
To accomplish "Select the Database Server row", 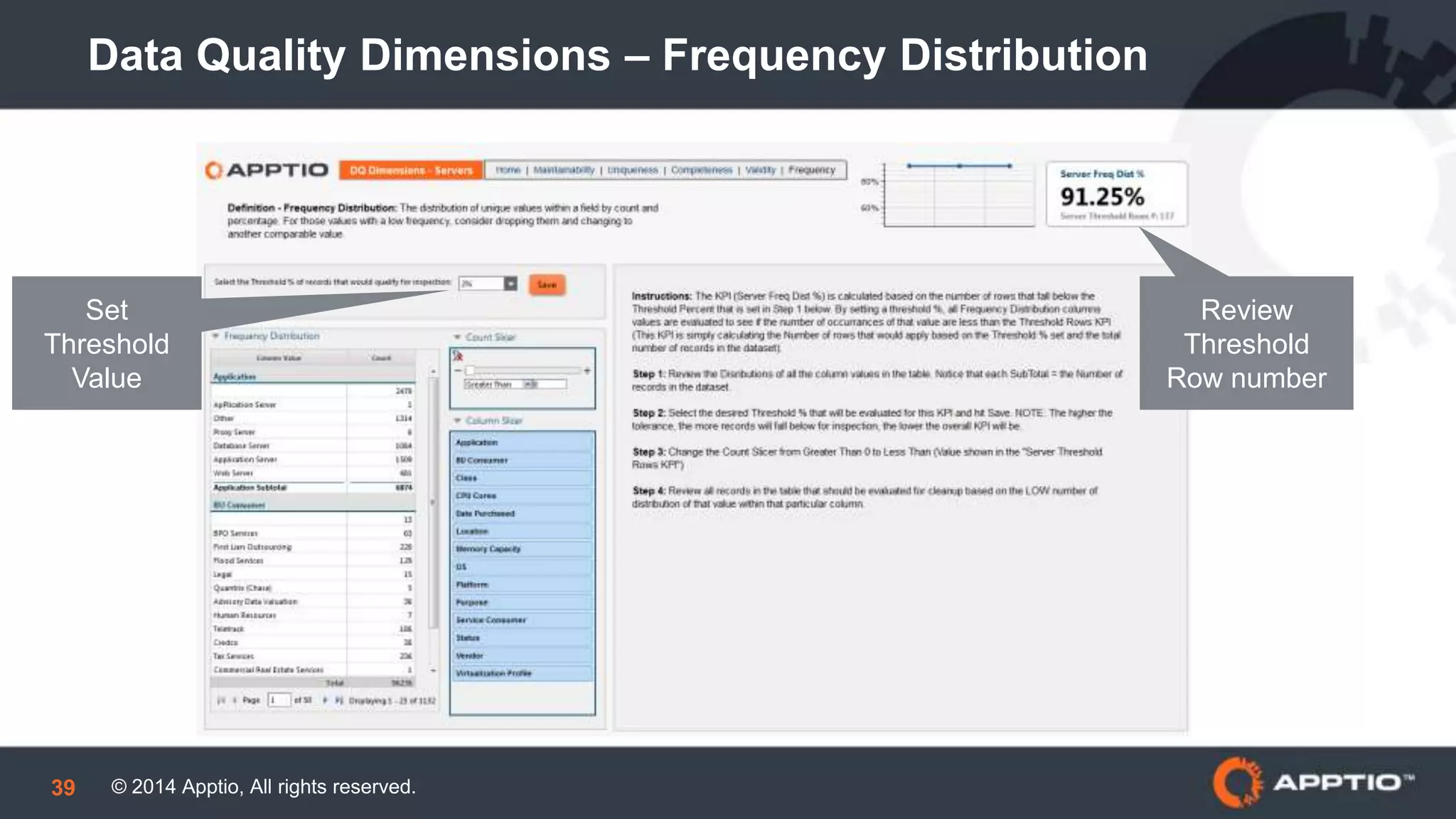I will (313, 446).
